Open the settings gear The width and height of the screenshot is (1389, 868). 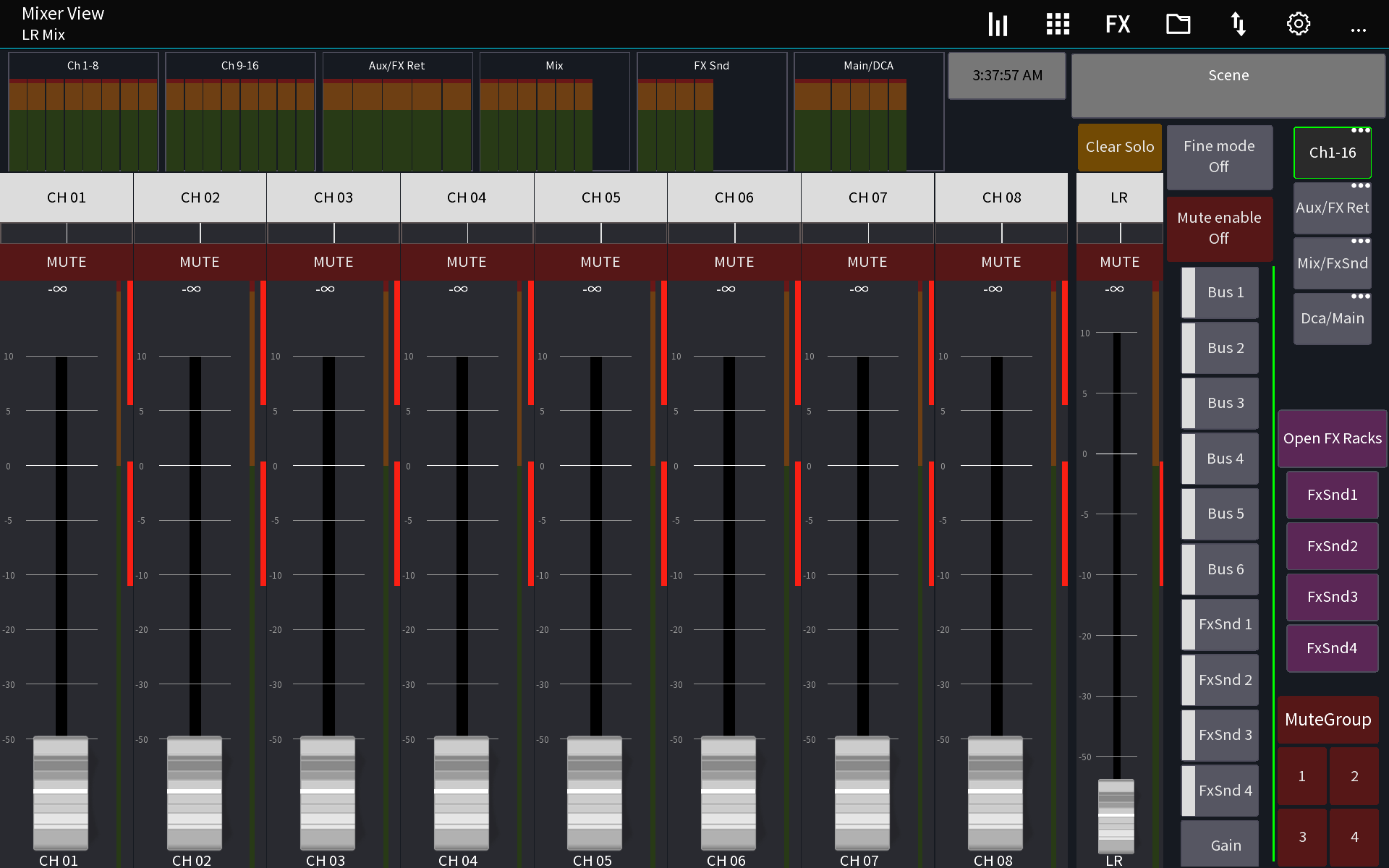(1298, 23)
